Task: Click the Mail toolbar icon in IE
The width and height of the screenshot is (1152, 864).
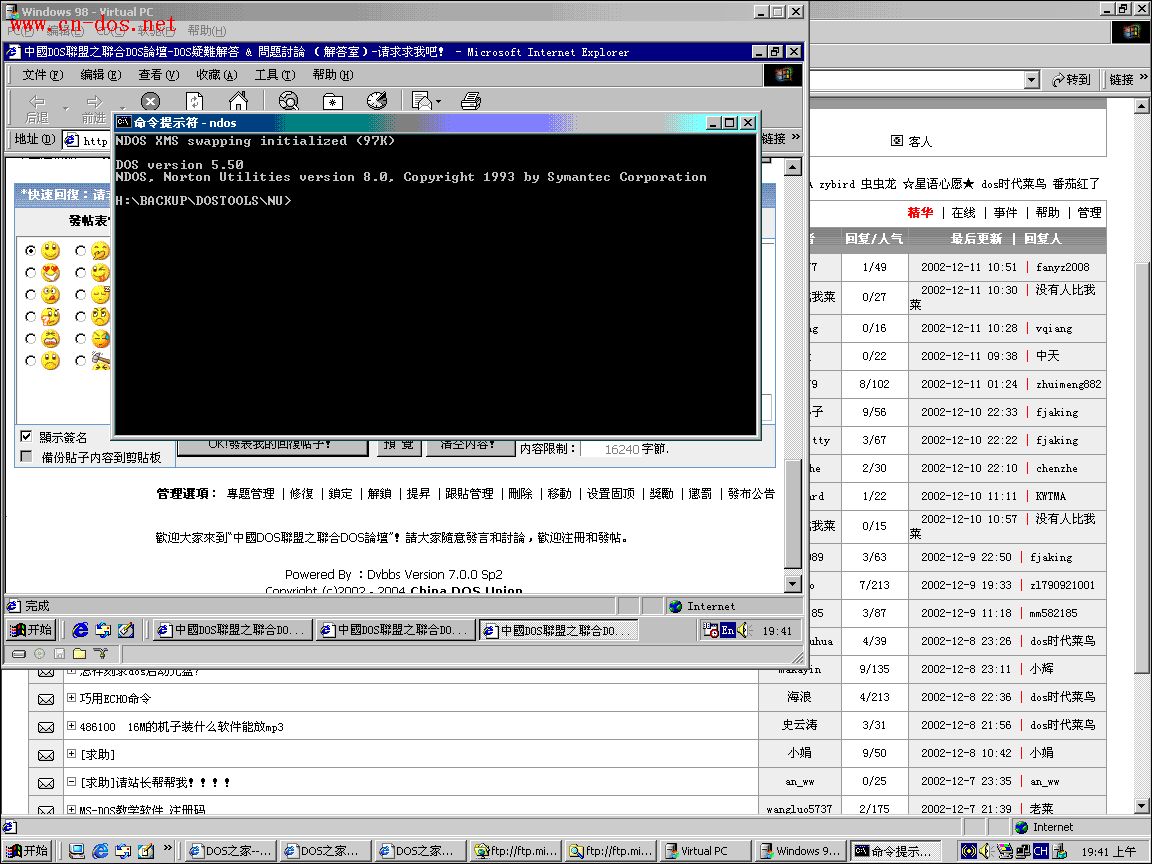Action: point(422,101)
